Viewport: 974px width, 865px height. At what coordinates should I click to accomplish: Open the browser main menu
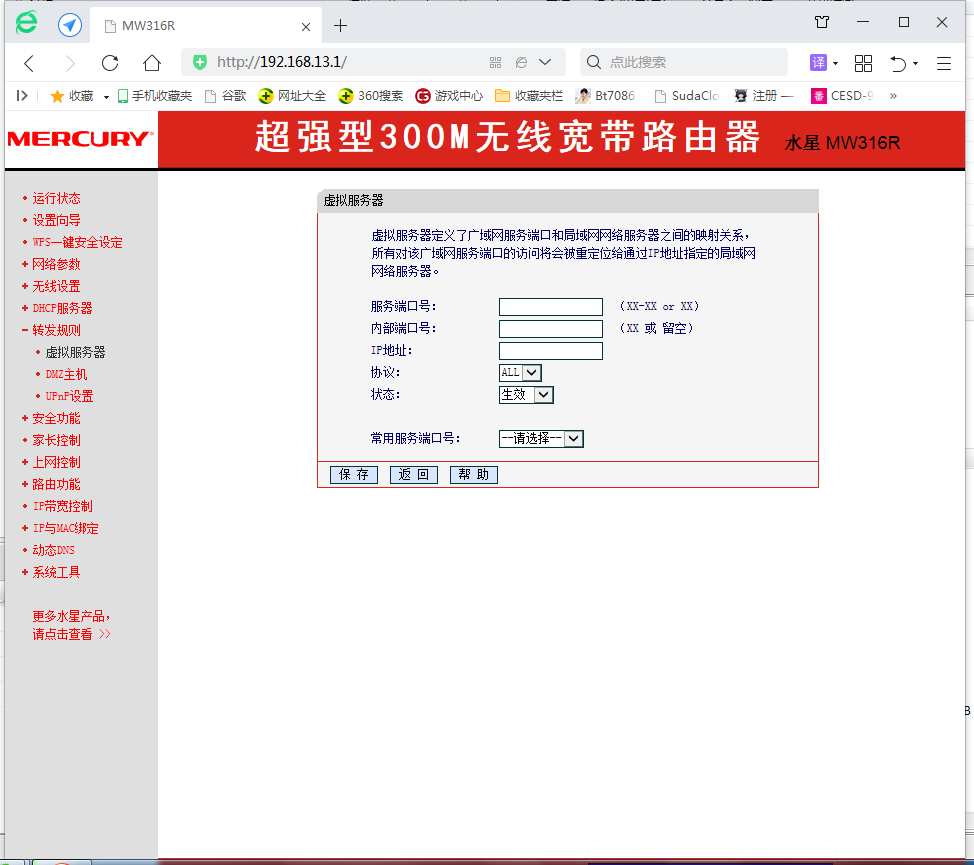point(944,63)
